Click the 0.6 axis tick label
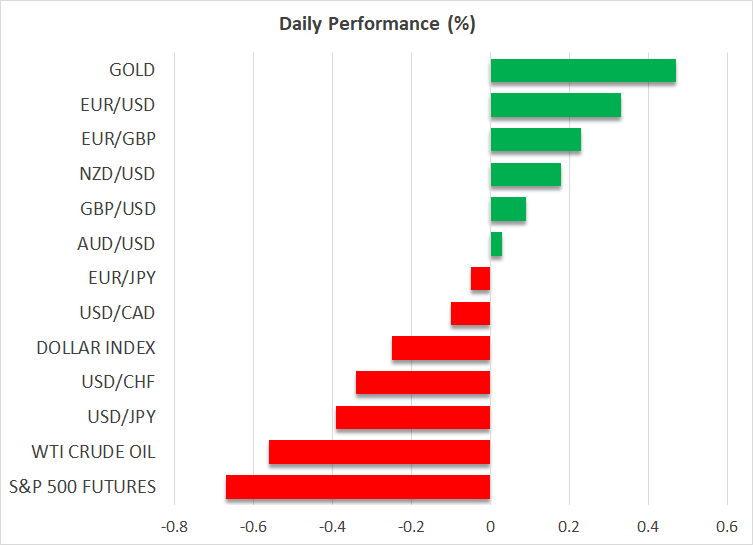This screenshot has width=753, height=545. click(x=726, y=526)
